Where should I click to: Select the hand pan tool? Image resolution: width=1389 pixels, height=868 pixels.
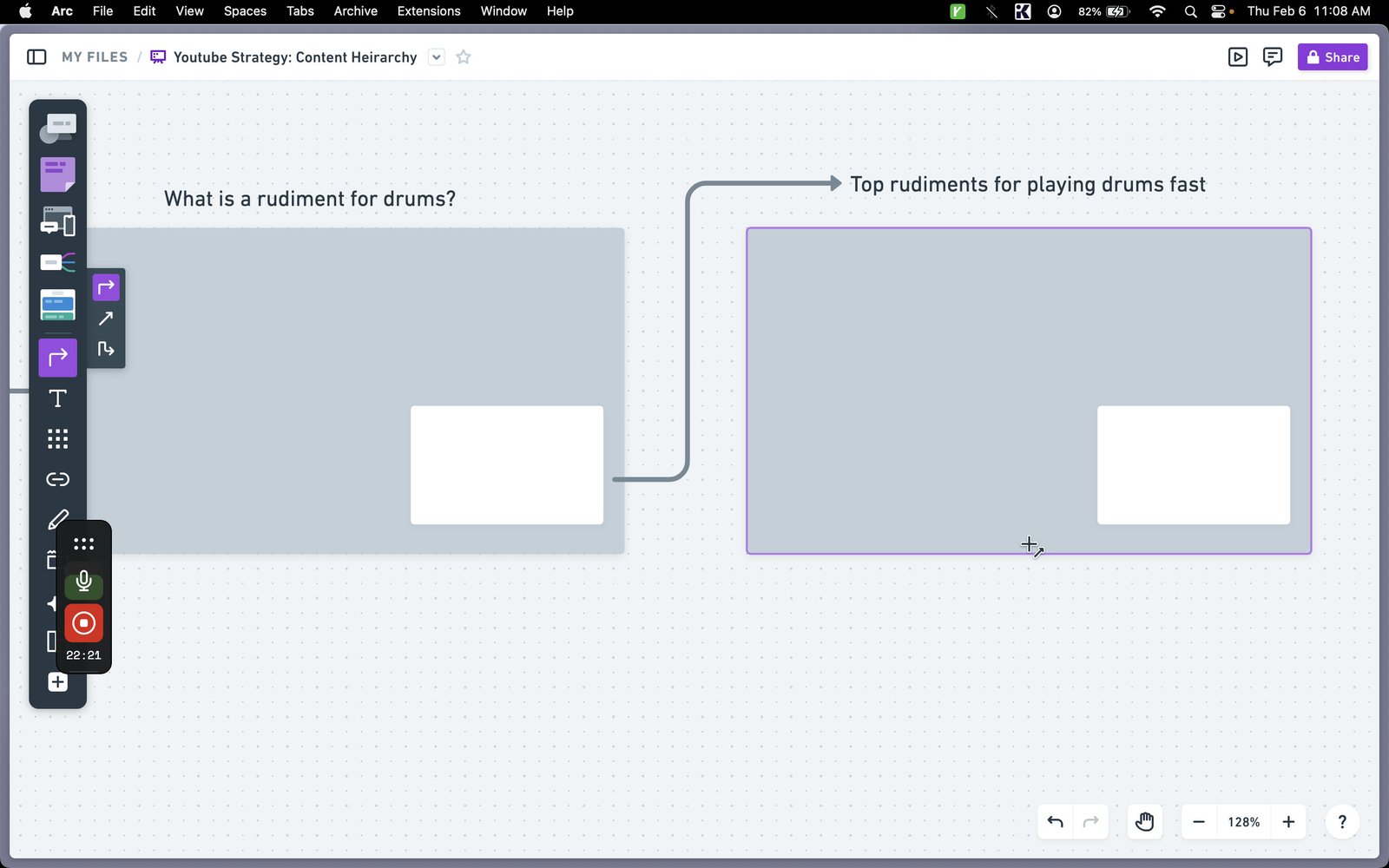[x=1145, y=822]
